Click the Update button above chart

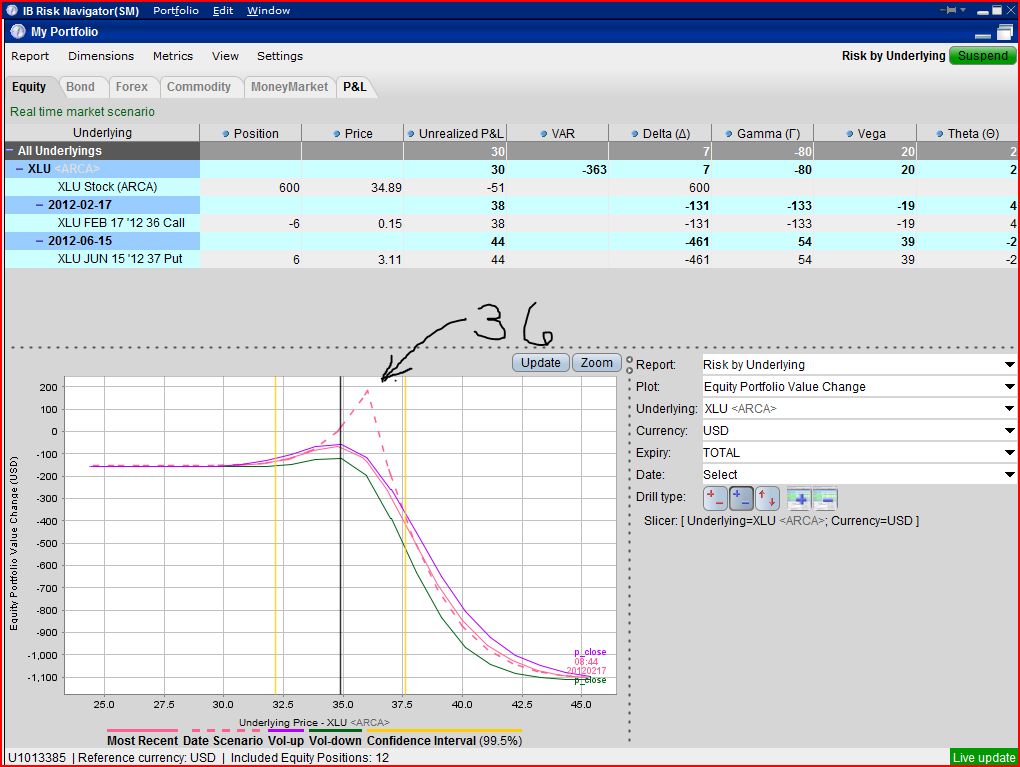[541, 363]
